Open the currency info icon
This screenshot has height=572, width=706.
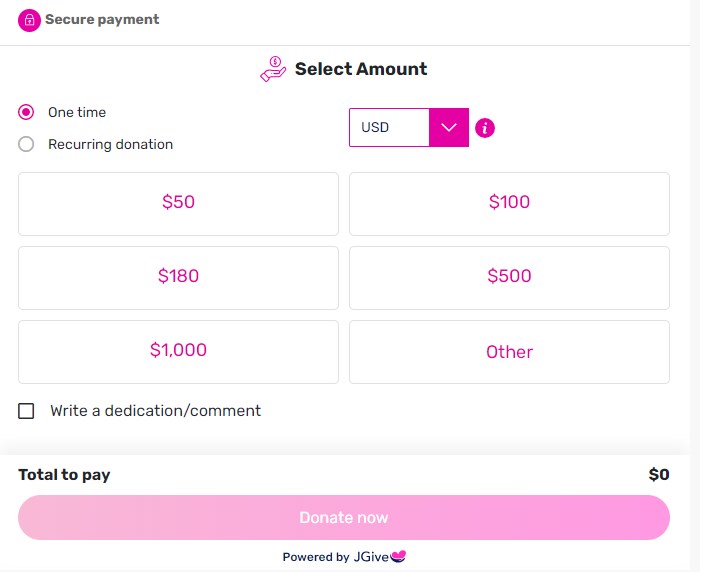pyautogui.click(x=485, y=128)
